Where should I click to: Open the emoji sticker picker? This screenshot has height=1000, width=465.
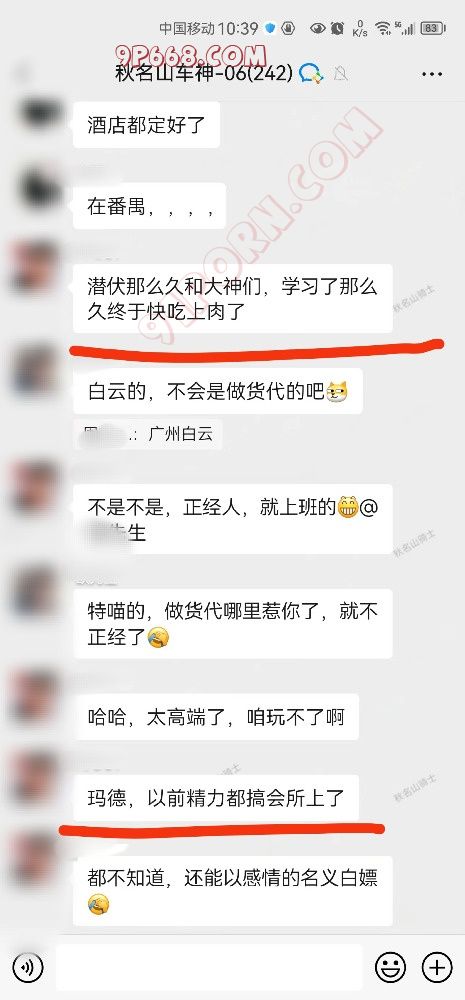[x=390, y=967]
